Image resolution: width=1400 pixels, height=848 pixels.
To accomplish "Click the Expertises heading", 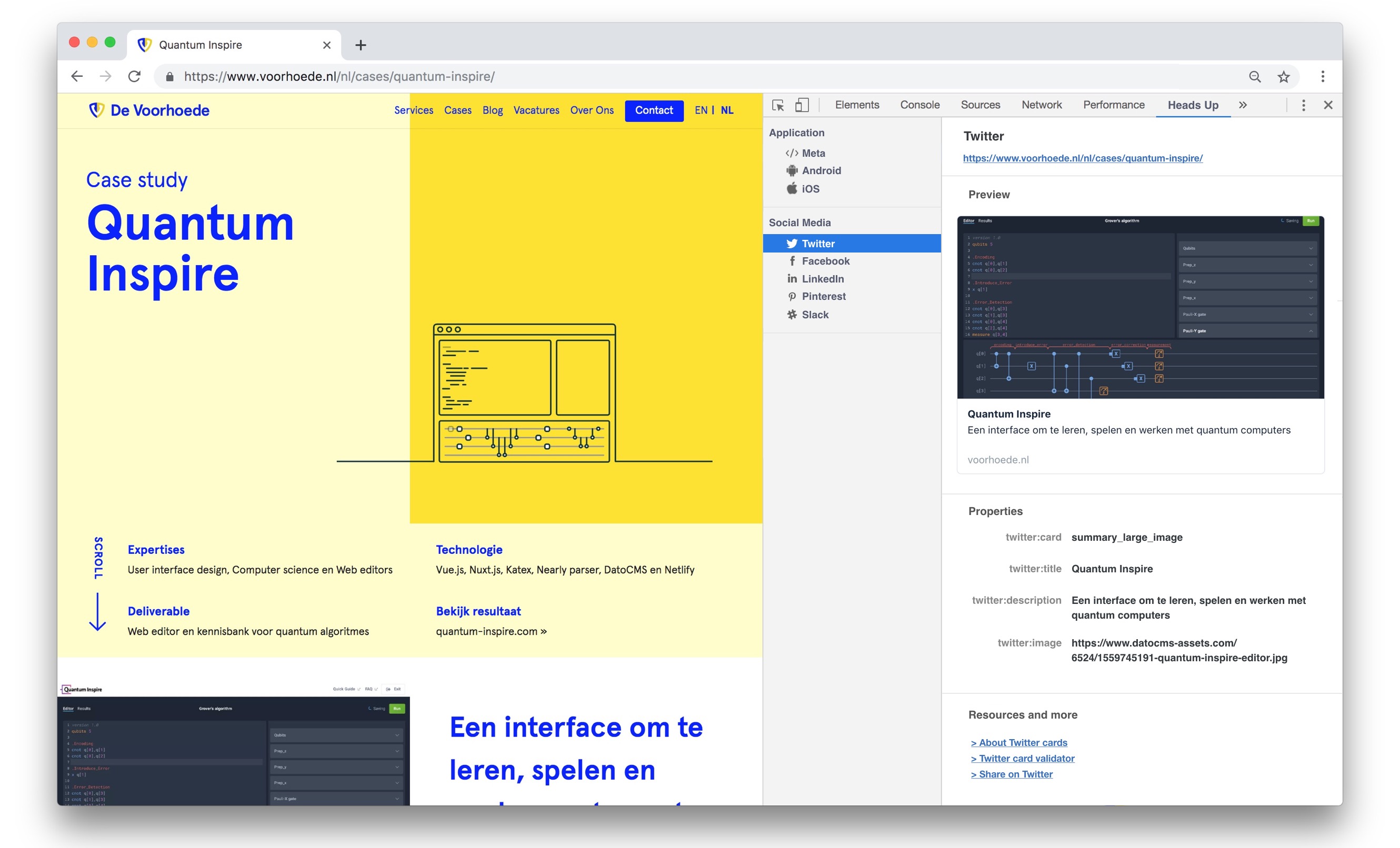I will click(156, 550).
